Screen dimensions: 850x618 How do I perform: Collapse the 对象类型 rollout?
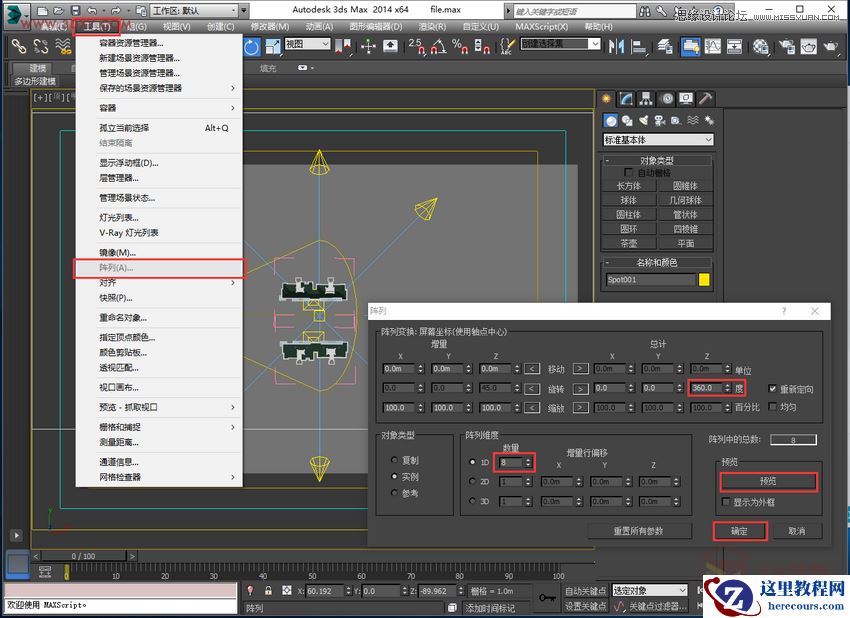[x=608, y=160]
